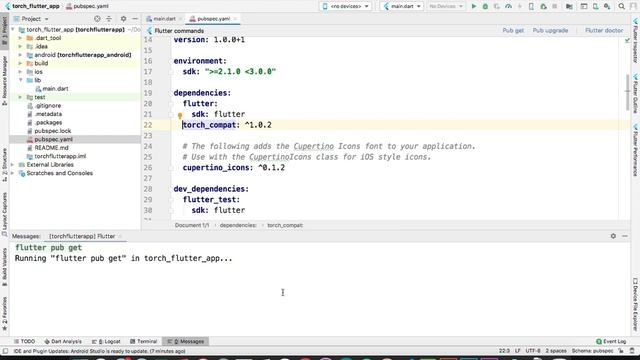Expand External Libraries node
This screenshot has height=360, width=640.
coord(13,164)
